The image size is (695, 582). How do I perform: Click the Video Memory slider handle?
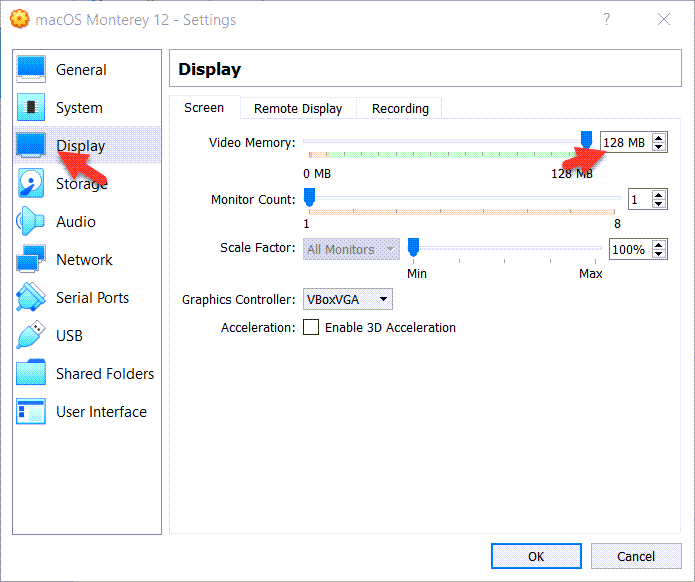[587, 141]
